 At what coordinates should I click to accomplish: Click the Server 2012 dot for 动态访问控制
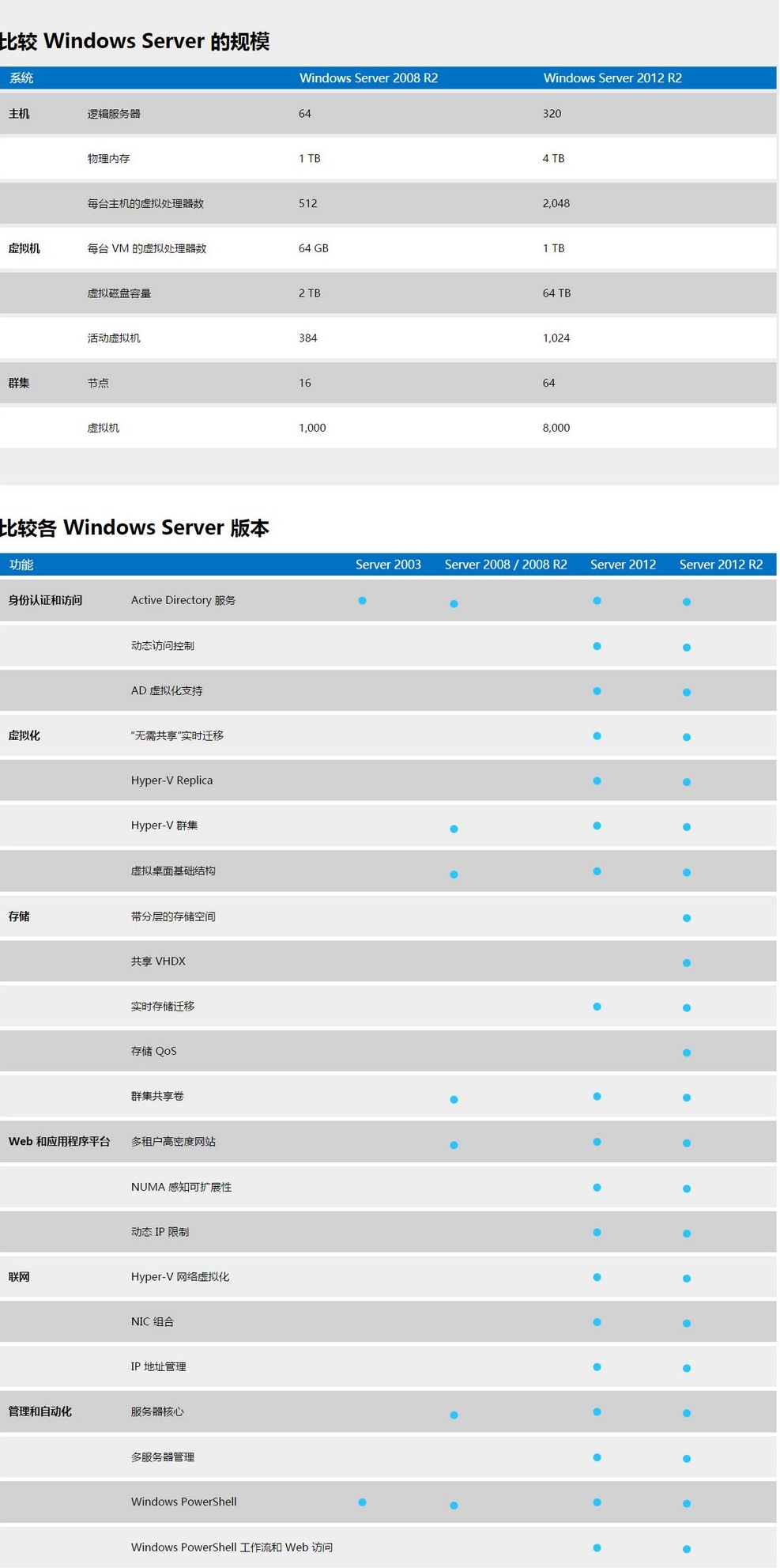point(597,646)
